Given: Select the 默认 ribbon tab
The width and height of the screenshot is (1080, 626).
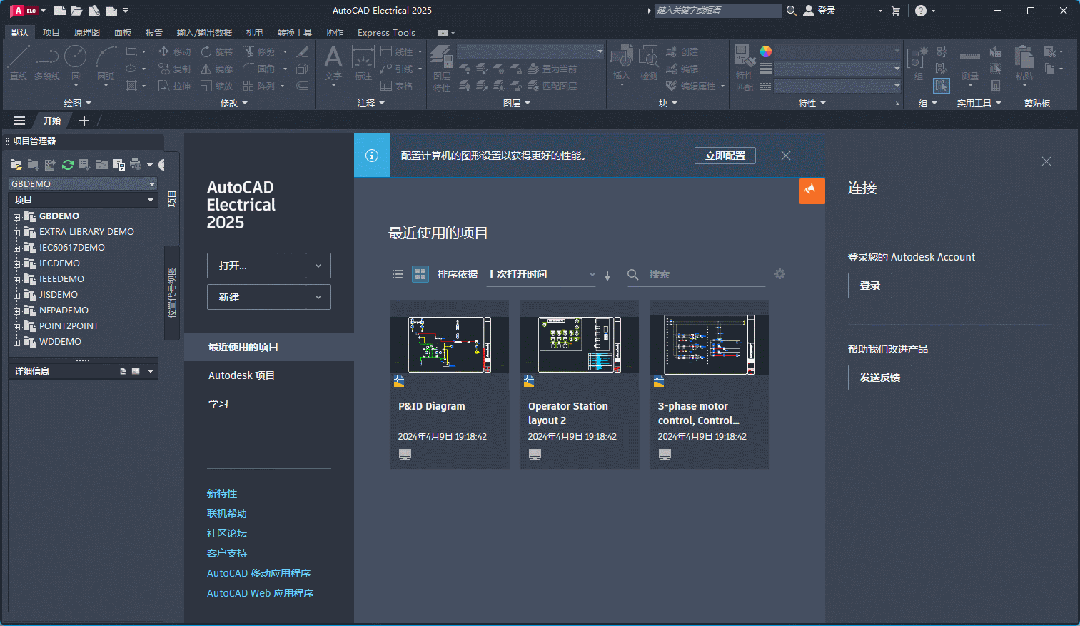Looking at the screenshot, I should point(19,32).
